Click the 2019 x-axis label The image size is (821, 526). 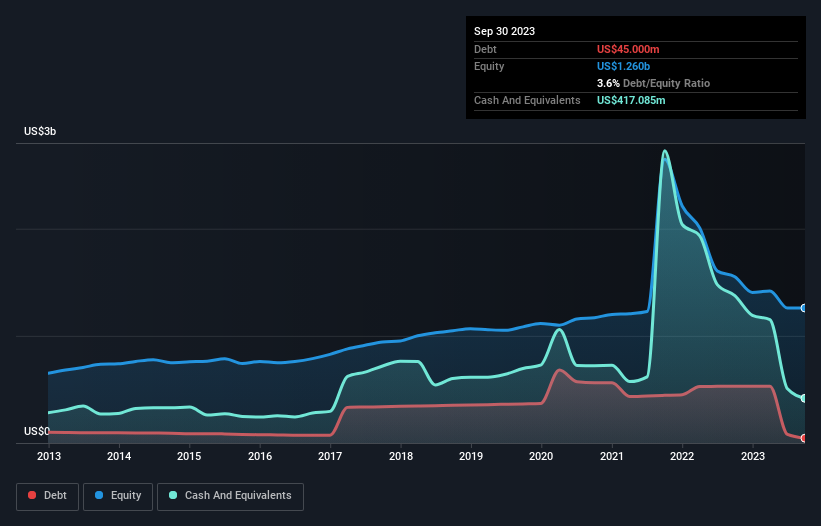point(471,456)
